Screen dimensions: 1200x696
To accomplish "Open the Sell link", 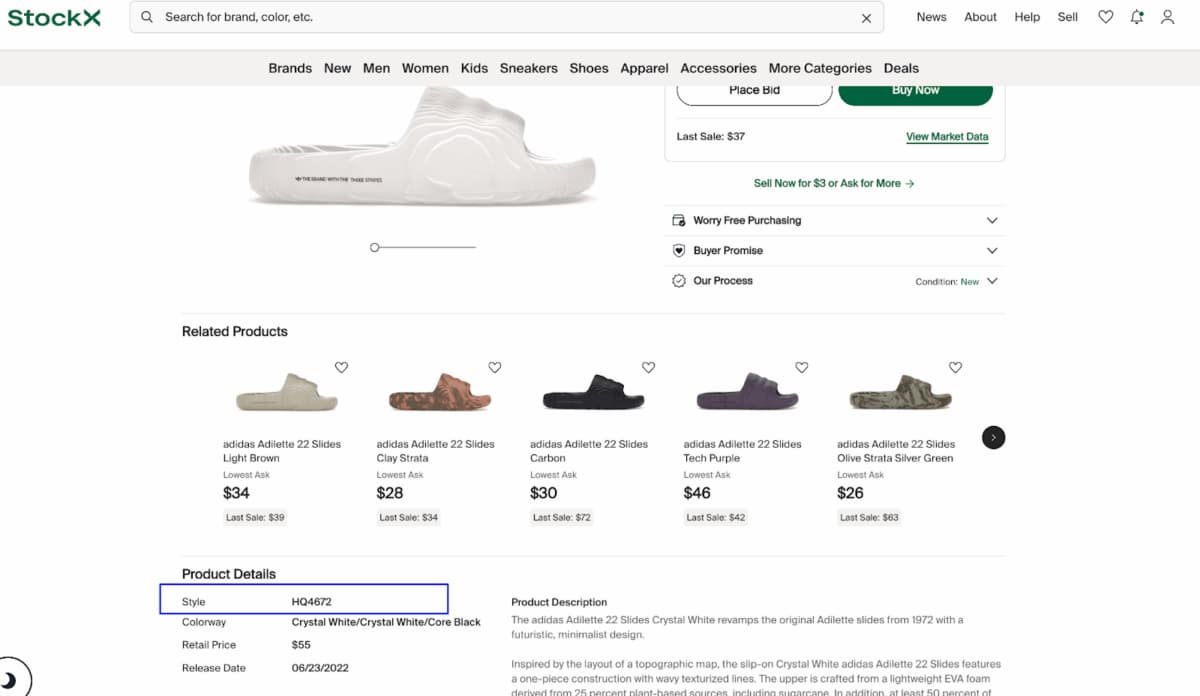I will (x=1068, y=17).
